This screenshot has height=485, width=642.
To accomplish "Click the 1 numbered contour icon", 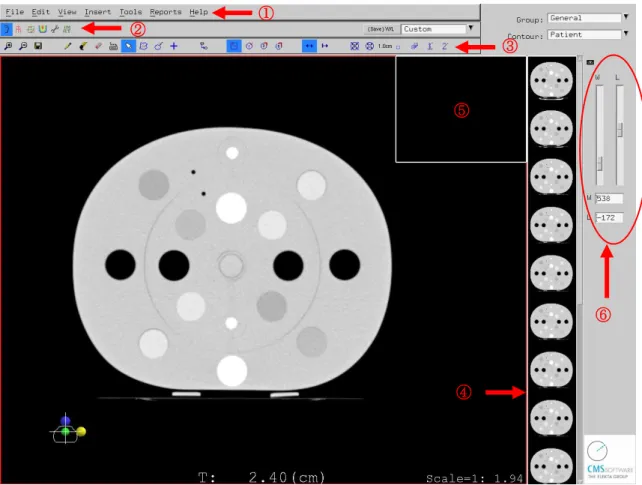I will pos(430,46).
